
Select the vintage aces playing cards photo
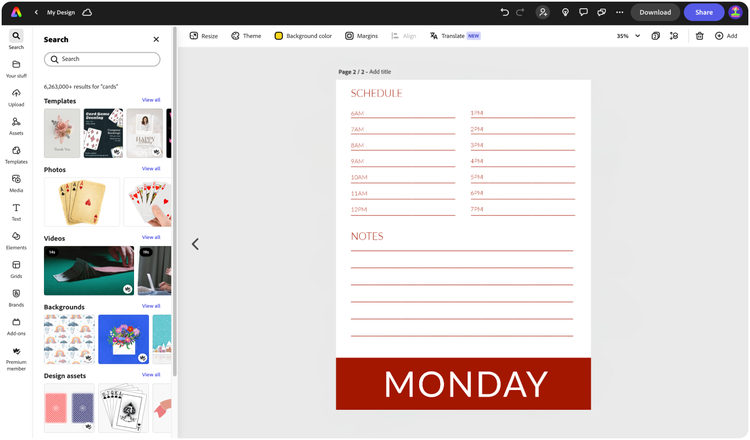point(82,202)
